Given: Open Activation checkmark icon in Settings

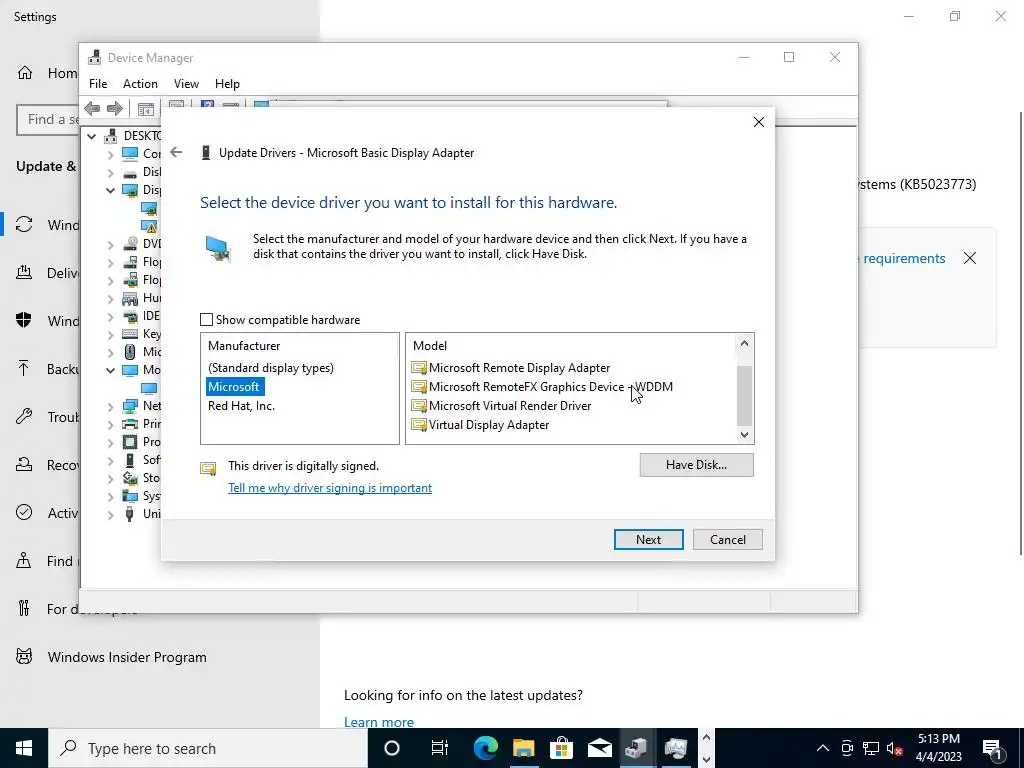Looking at the screenshot, I should [x=24, y=512].
